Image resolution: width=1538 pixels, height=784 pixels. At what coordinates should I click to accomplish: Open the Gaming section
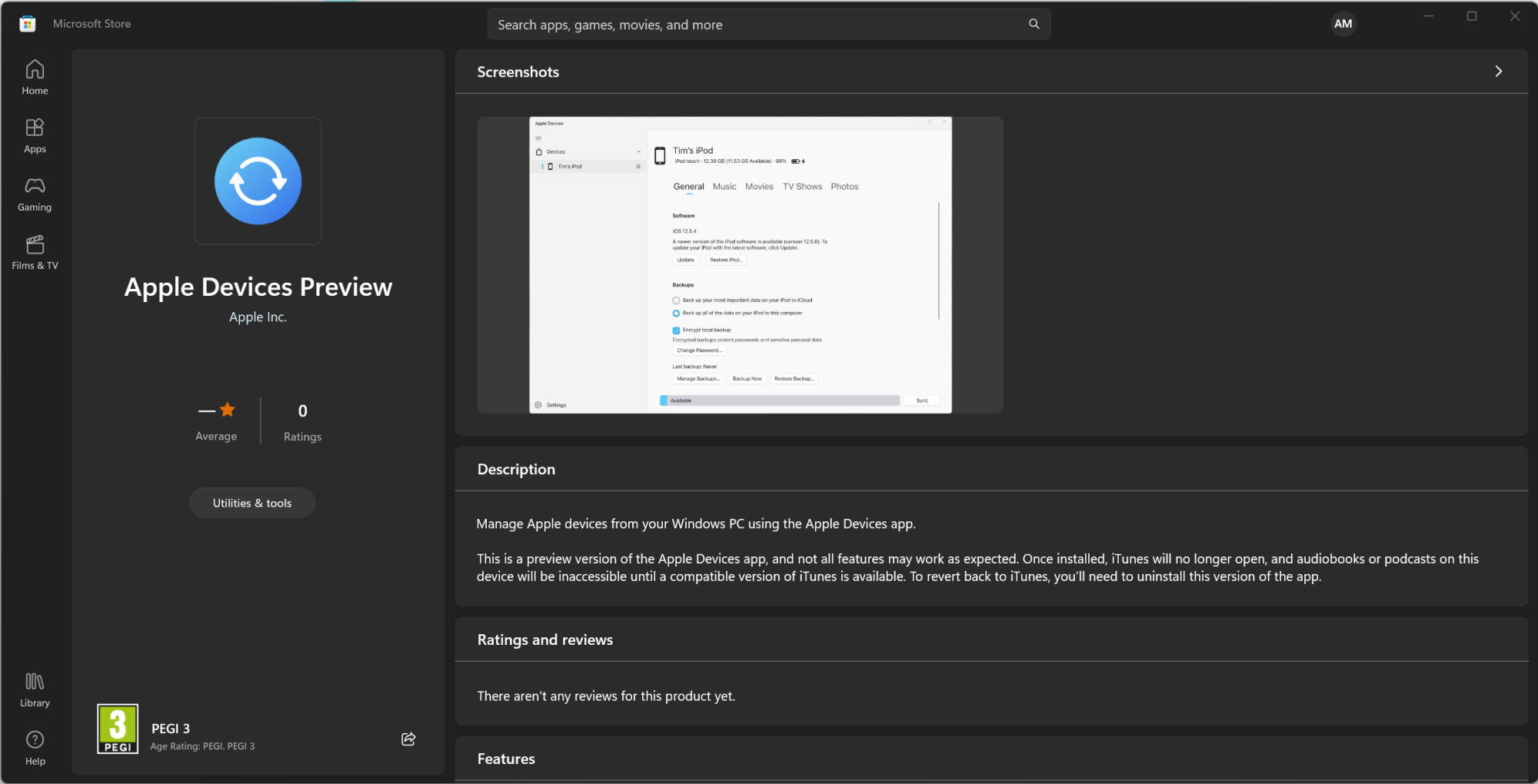[35, 194]
